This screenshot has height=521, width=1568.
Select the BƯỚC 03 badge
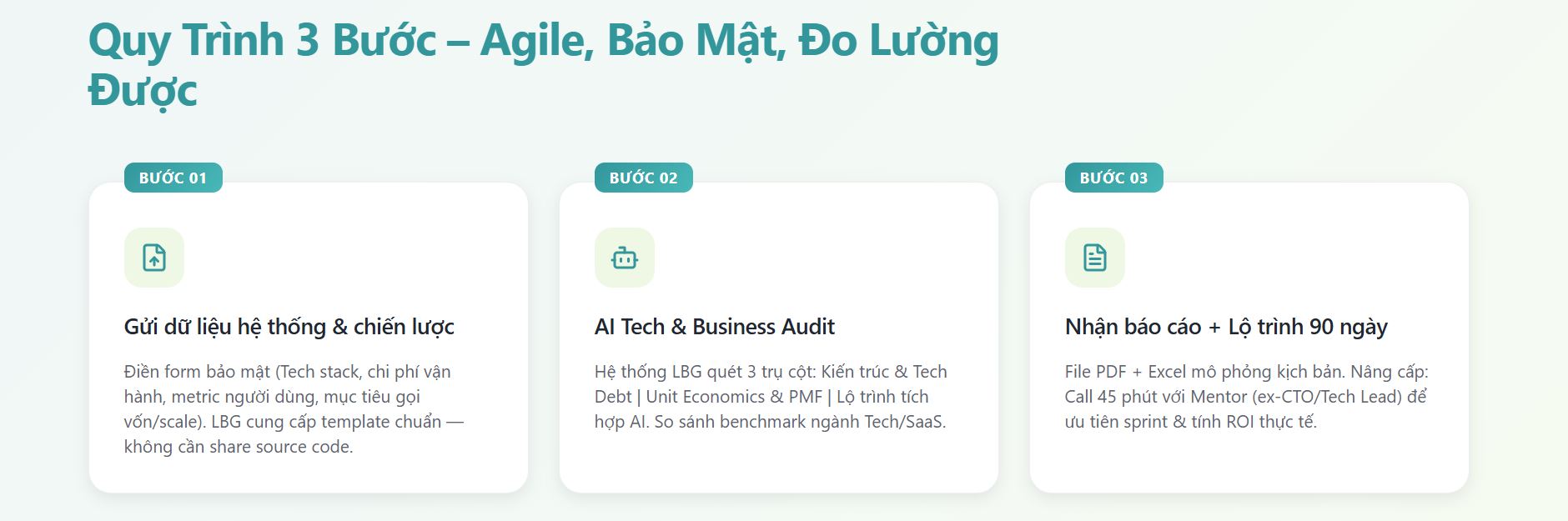pyautogui.click(x=1113, y=178)
